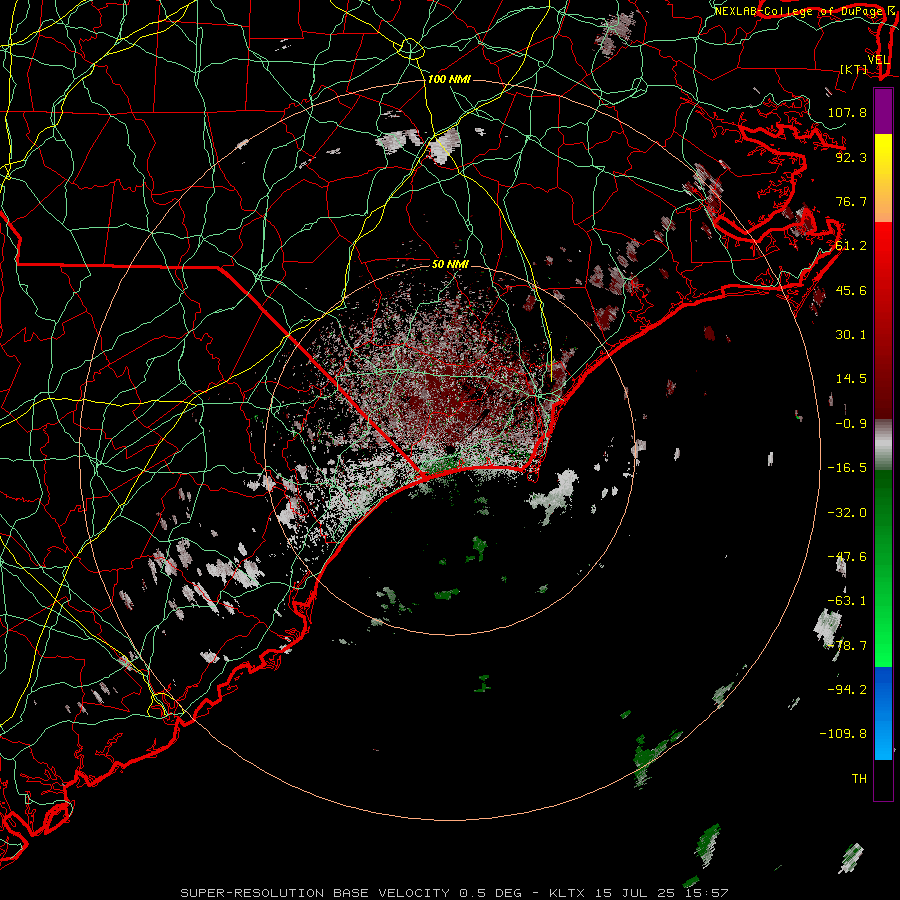
Task: Click the 50 NMI range ring label
Action: [450, 265]
